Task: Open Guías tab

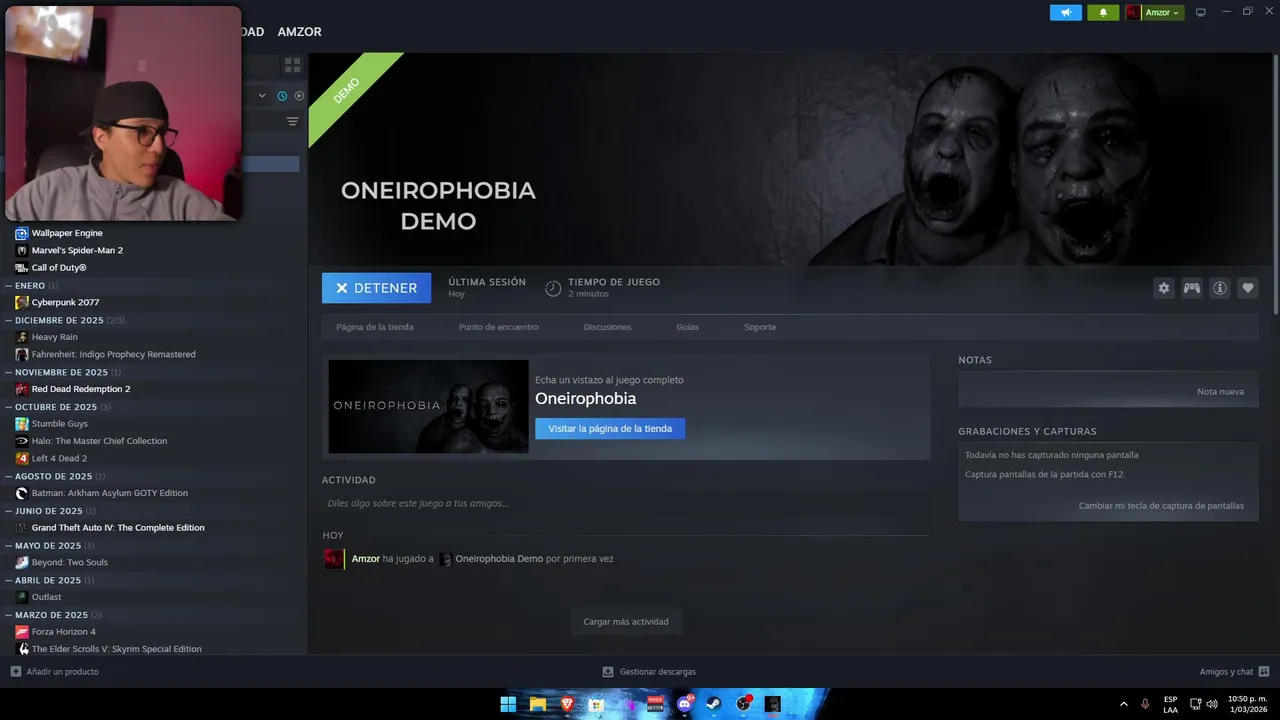Action: click(687, 327)
